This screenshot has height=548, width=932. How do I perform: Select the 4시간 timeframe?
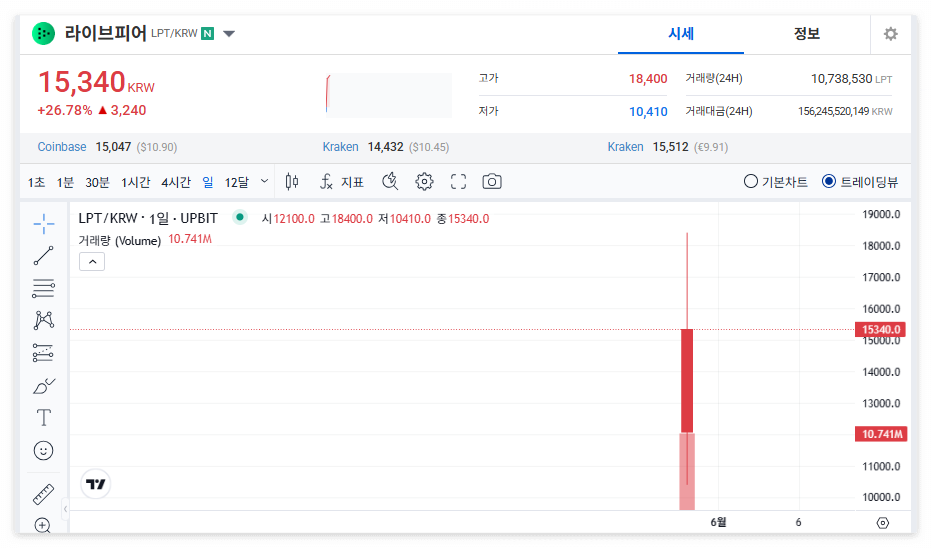click(x=176, y=182)
